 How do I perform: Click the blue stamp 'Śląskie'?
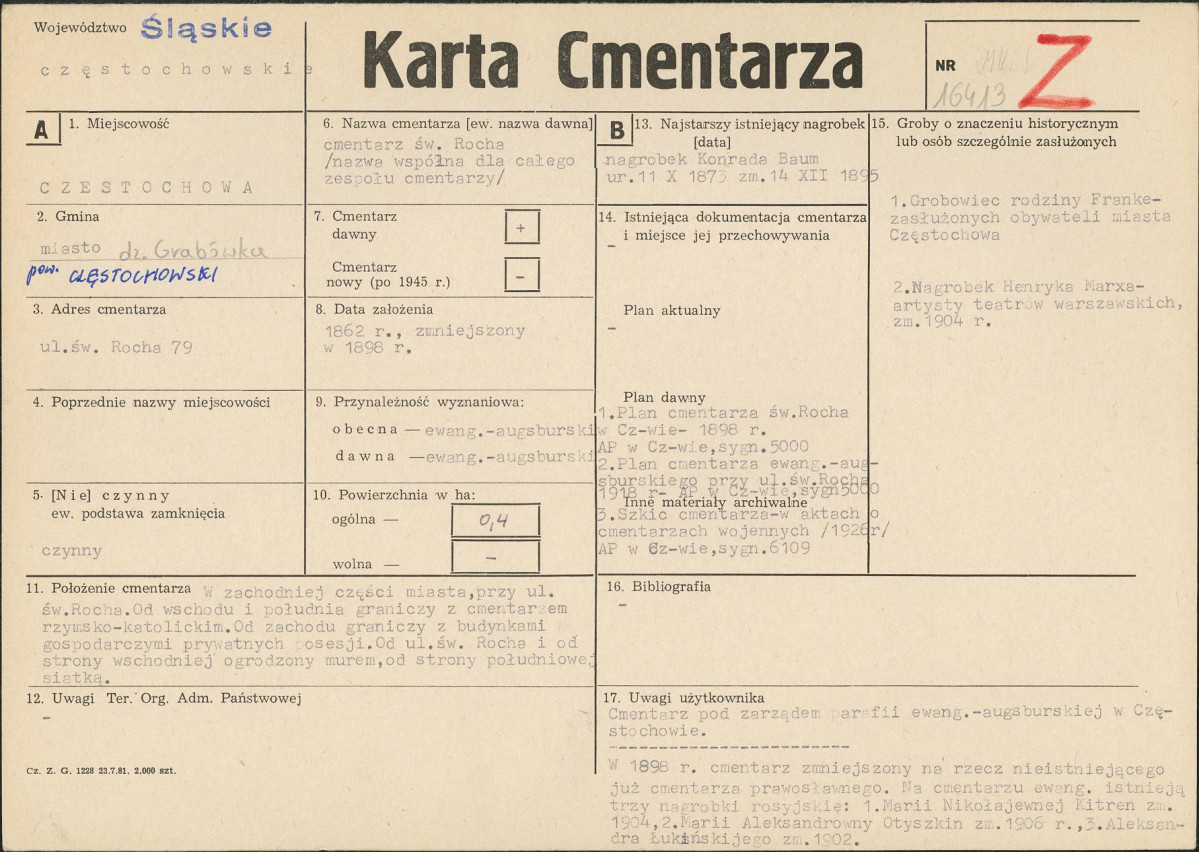[206, 28]
